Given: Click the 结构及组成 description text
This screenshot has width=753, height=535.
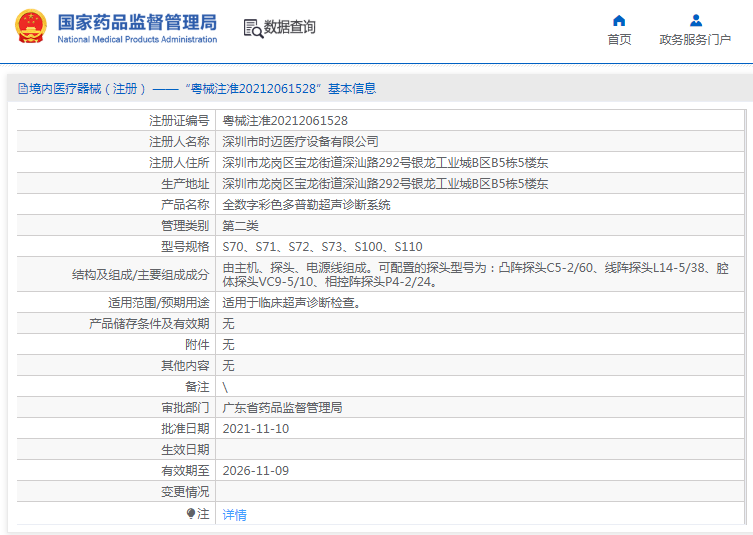Looking at the screenshot, I should pos(475,275).
